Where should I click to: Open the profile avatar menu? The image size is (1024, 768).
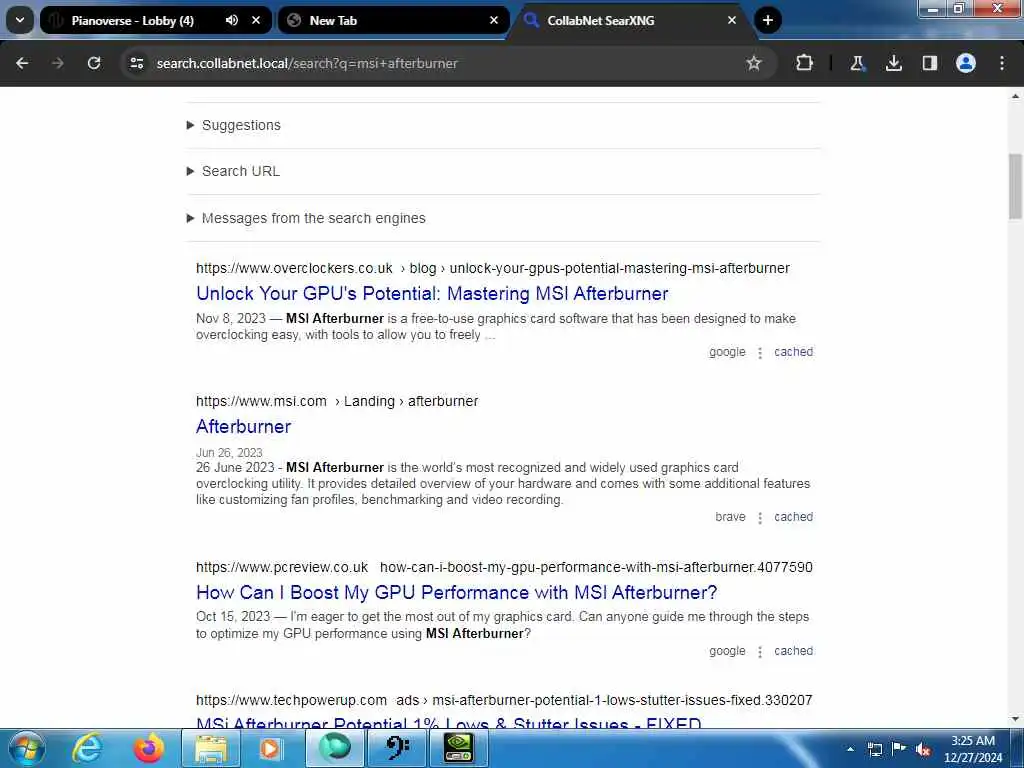(x=965, y=63)
